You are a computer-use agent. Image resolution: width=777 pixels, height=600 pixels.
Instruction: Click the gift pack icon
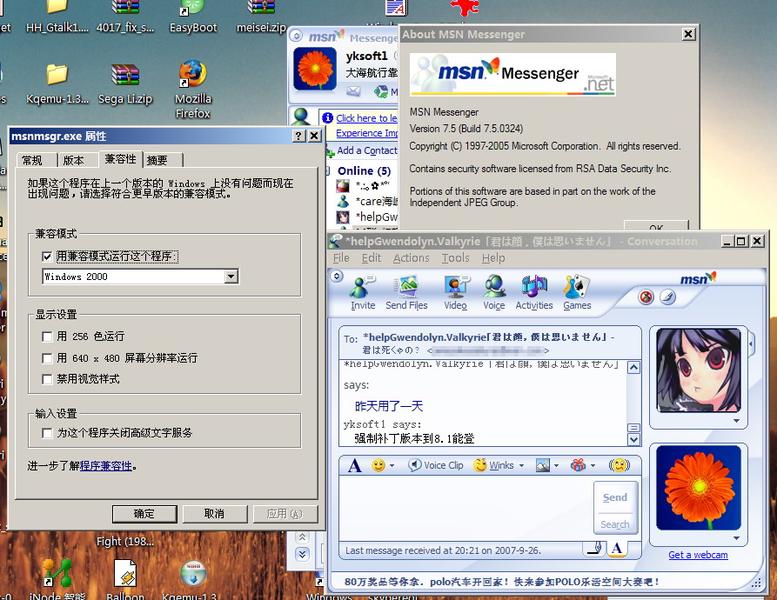pos(578,465)
